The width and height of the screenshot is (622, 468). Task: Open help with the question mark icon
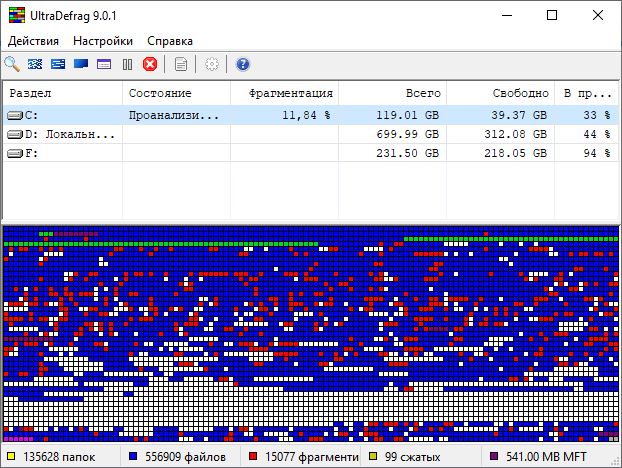coord(242,65)
